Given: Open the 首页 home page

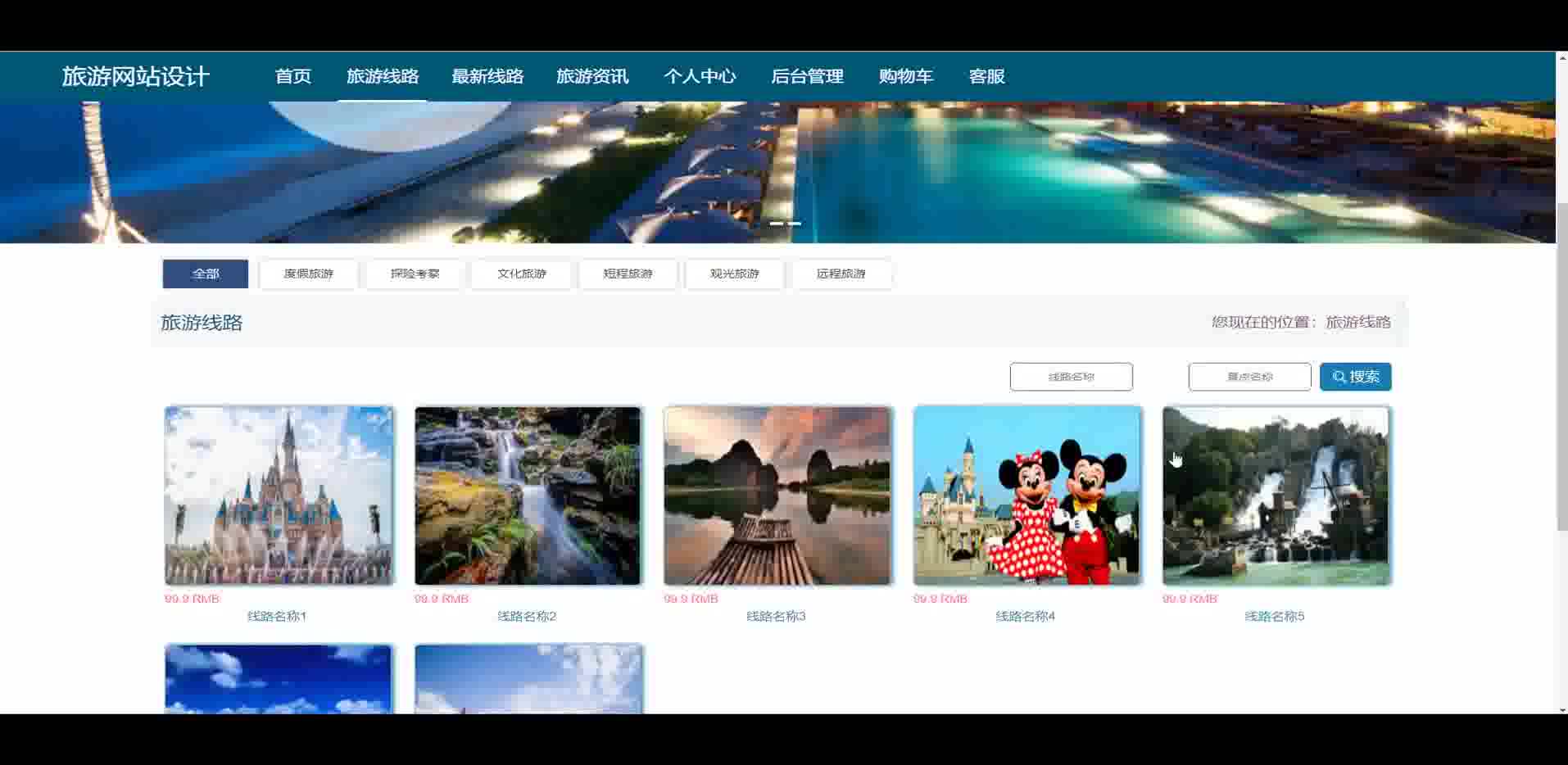Looking at the screenshot, I should pyautogui.click(x=293, y=76).
